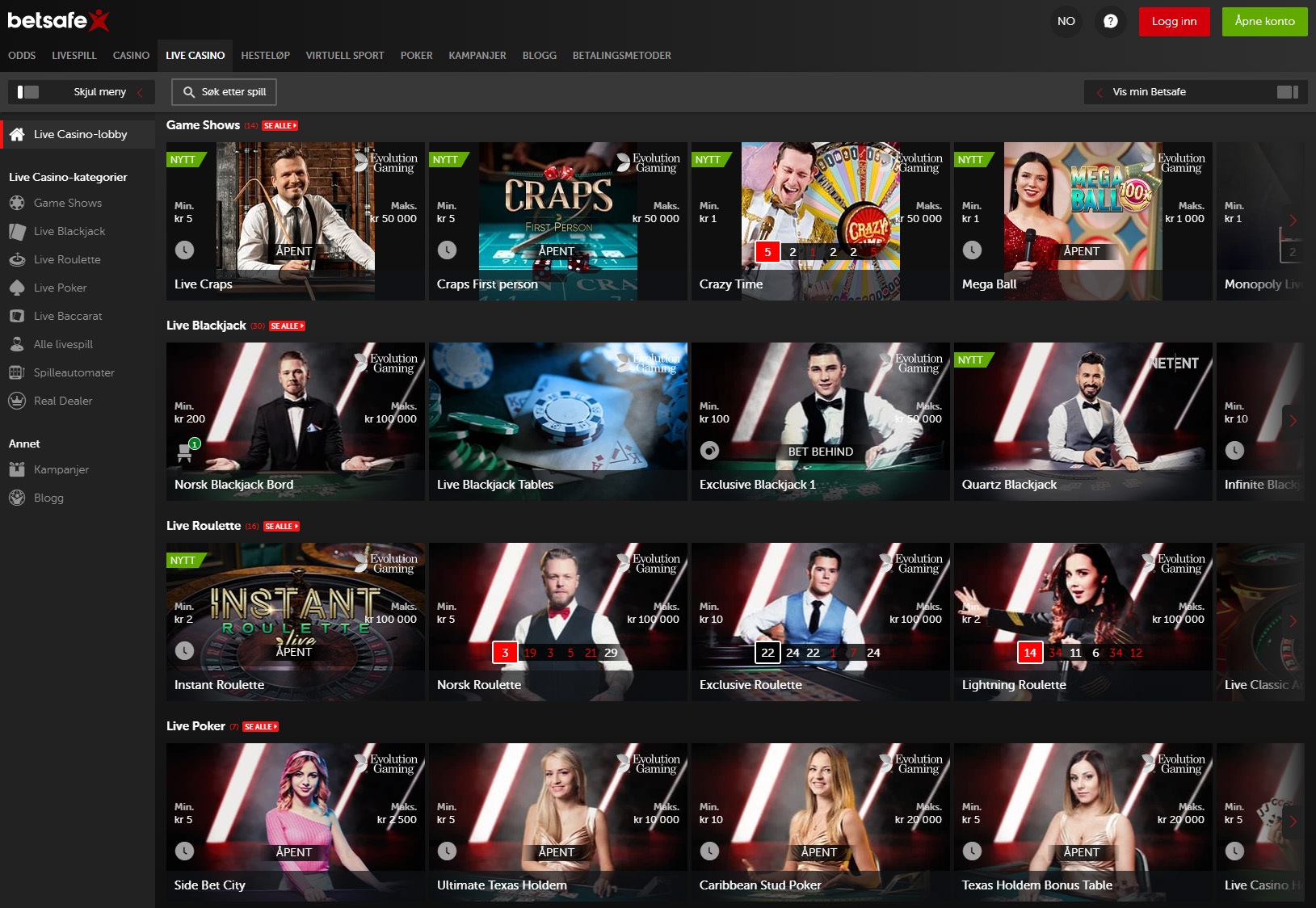Click the green Åpne konto button
Viewport: 1316px width, 908px height.
point(1264,21)
